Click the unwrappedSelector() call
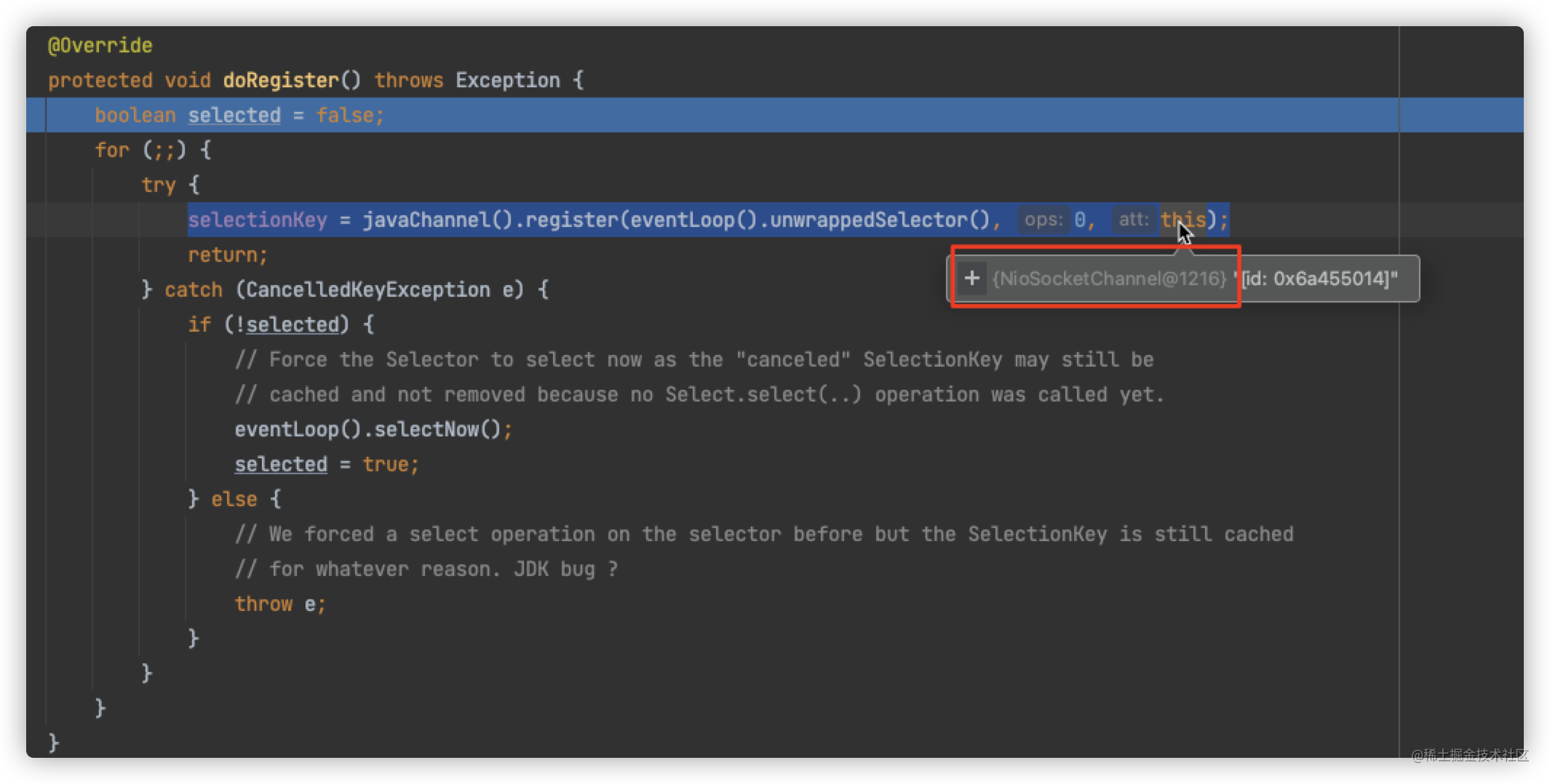The width and height of the screenshot is (1550, 784). 881,220
